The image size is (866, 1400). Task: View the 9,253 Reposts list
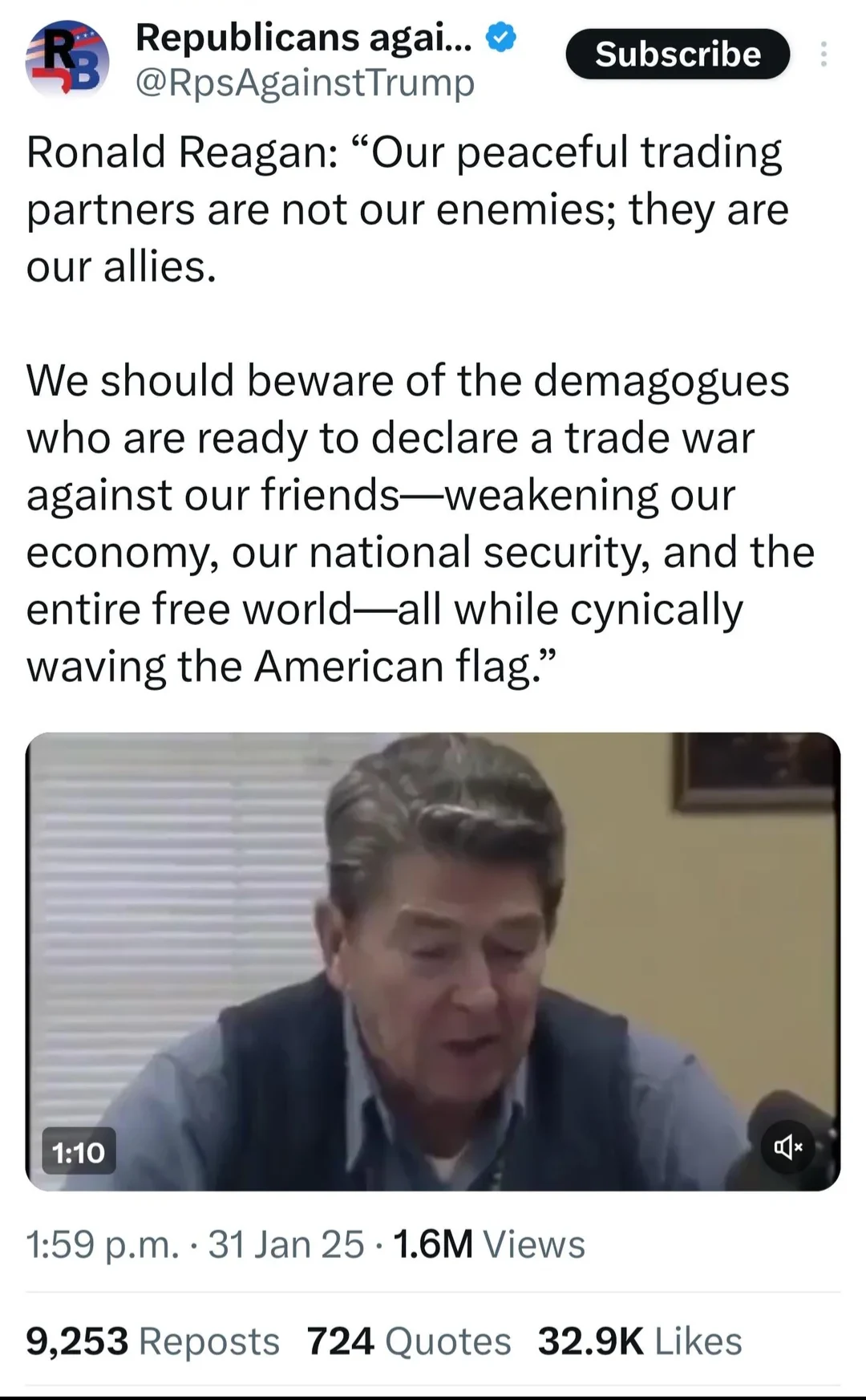[152, 1341]
